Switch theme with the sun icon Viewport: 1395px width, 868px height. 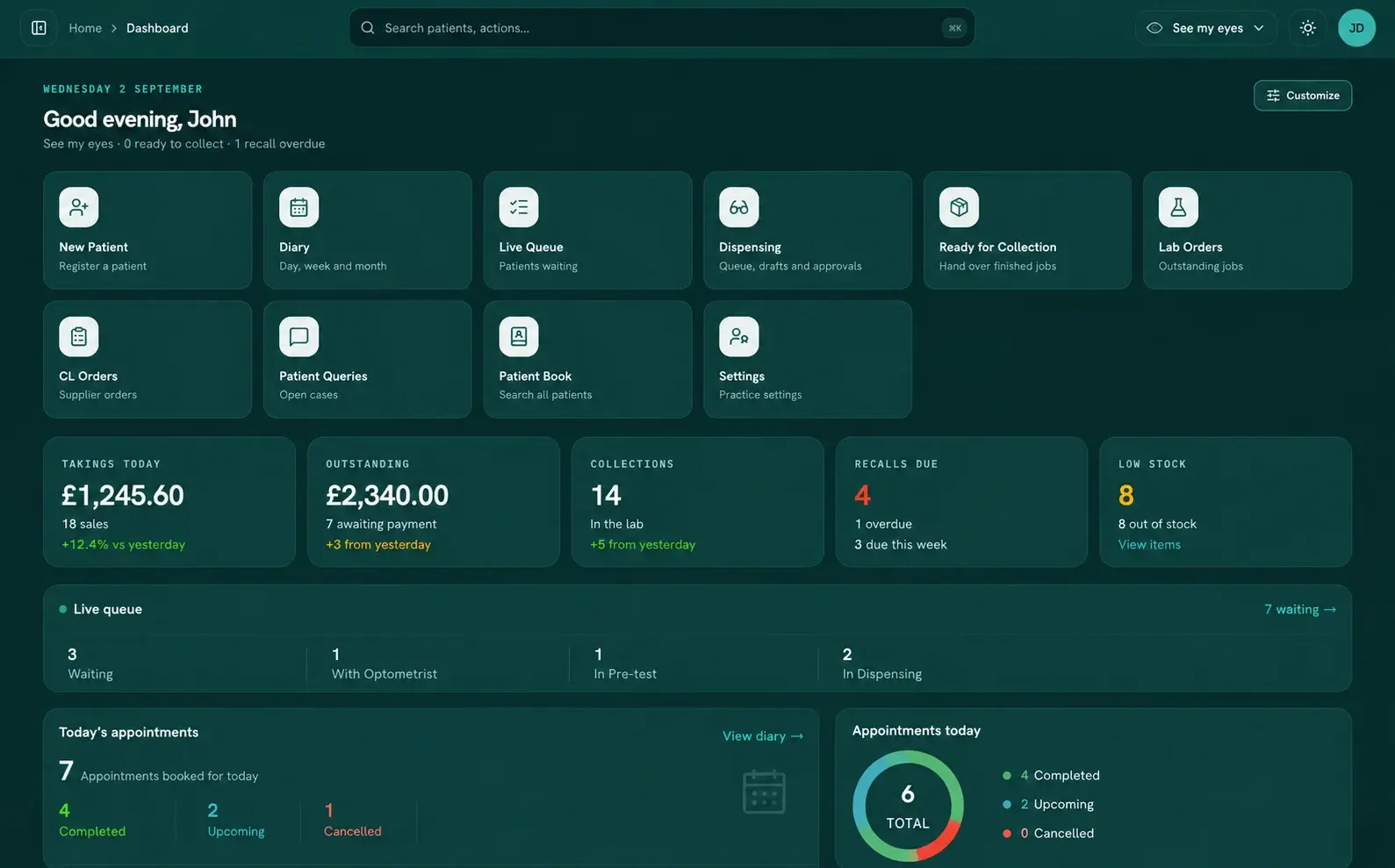(1307, 28)
